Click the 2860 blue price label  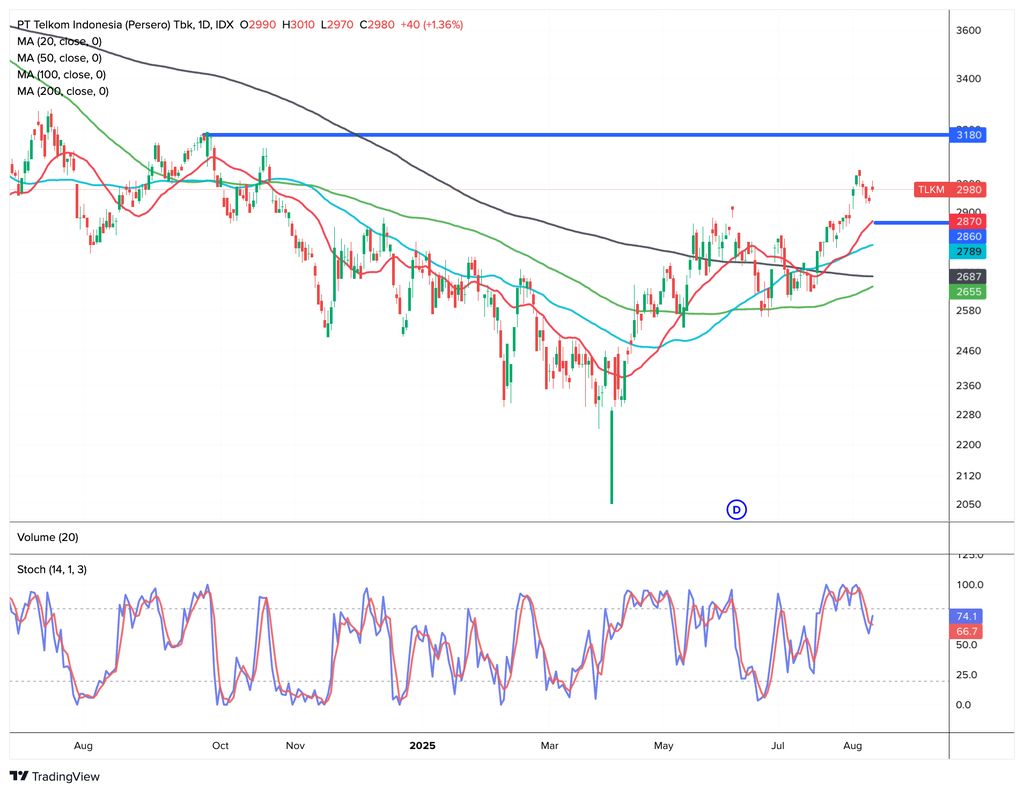(968, 236)
